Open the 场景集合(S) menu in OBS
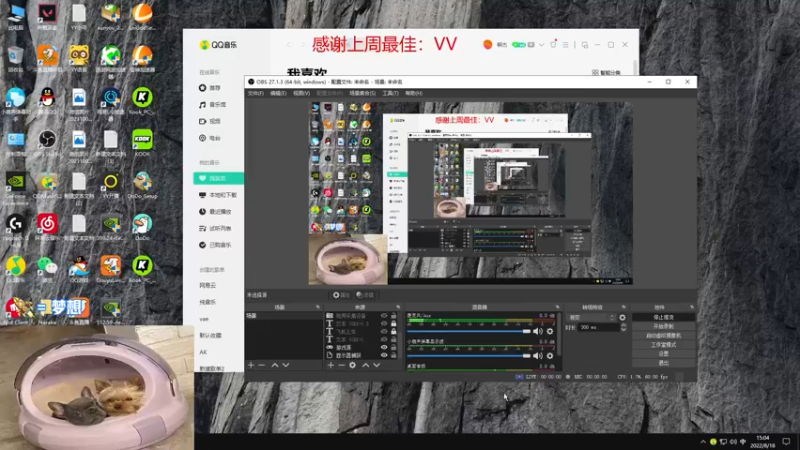The image size is (800, 450). pos(362,93)
